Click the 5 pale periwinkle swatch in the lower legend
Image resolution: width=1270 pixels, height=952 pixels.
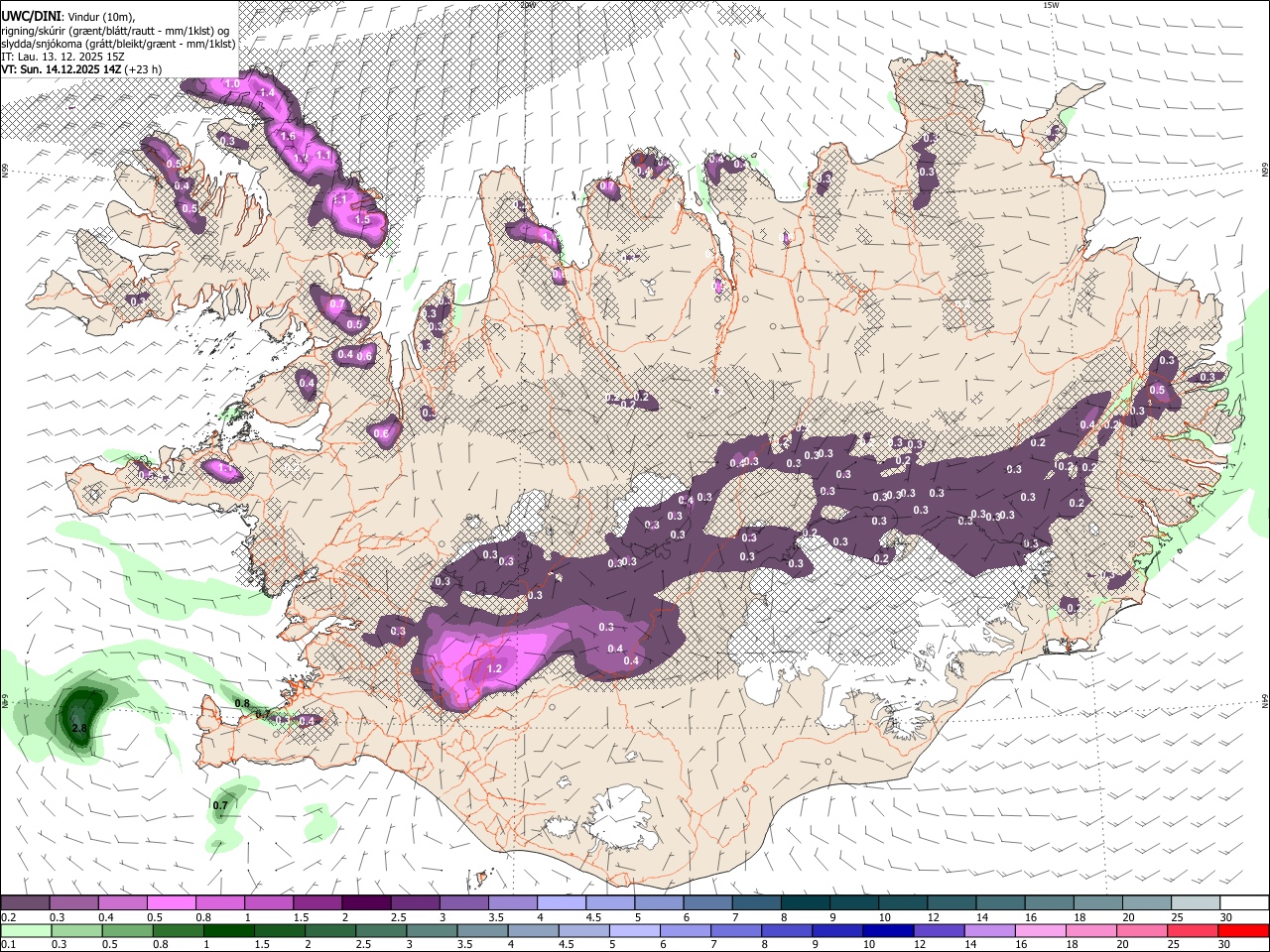634,931
